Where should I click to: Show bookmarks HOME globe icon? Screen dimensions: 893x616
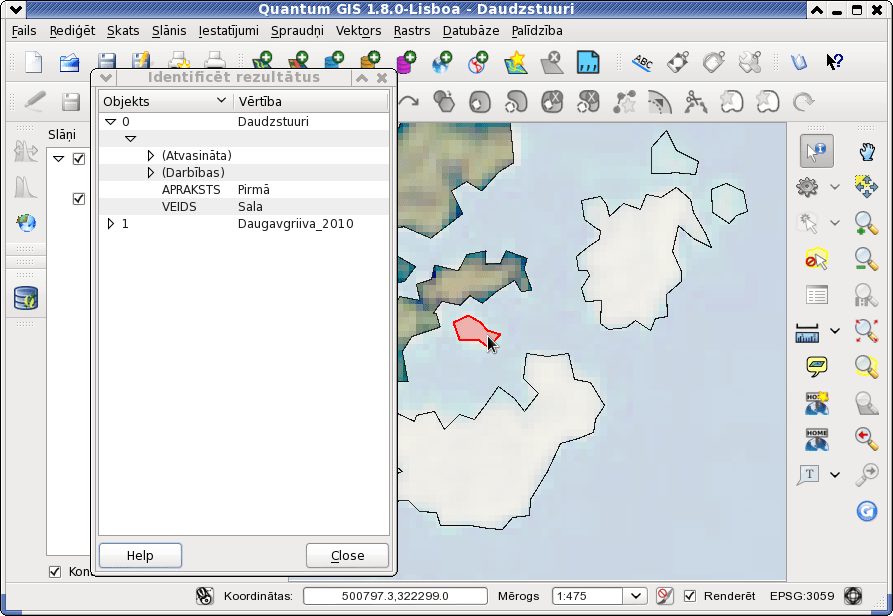point(817,439)
